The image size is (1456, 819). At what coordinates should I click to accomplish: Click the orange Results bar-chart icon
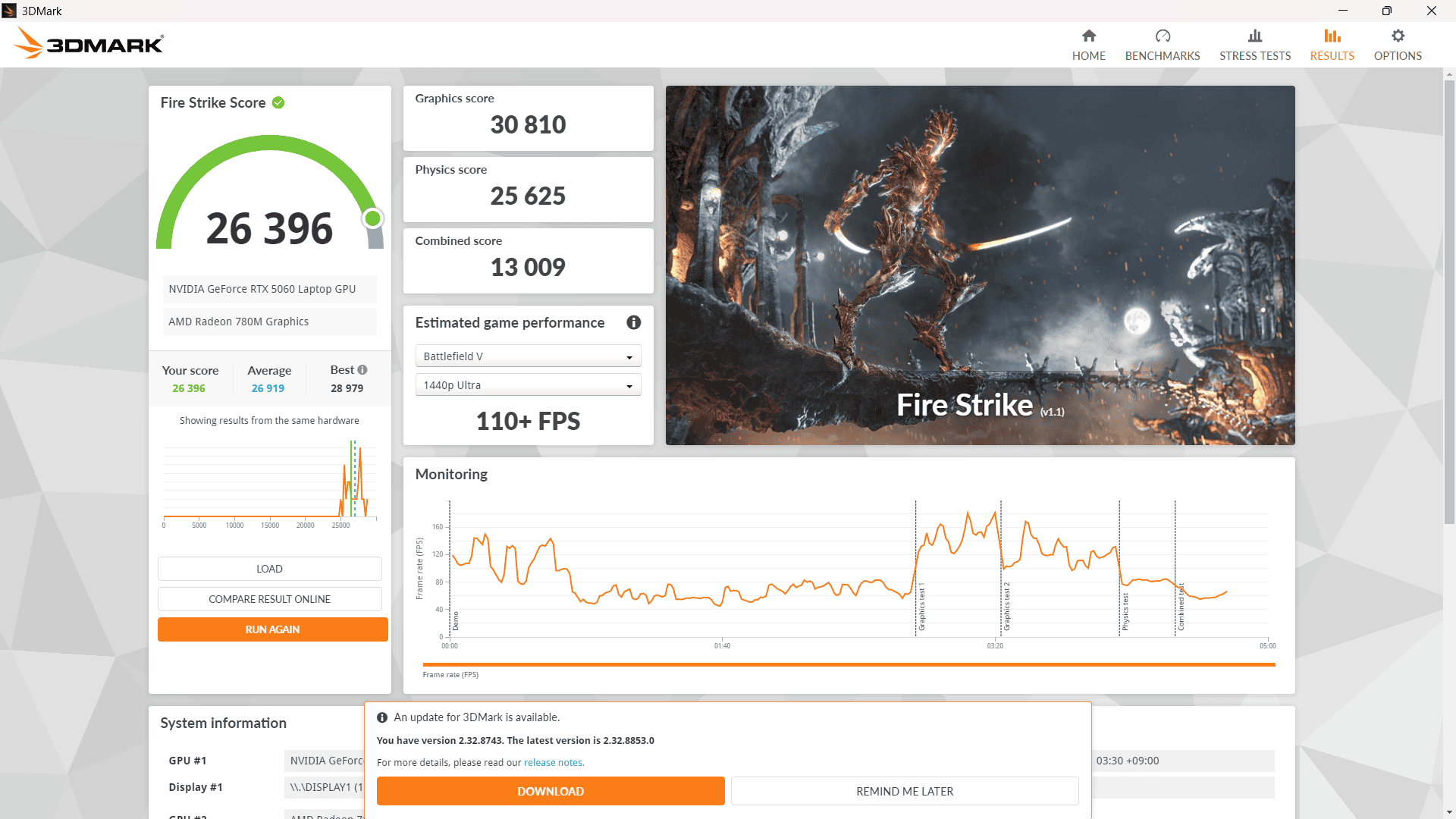pyautogui.click(x=1332, y=35)
